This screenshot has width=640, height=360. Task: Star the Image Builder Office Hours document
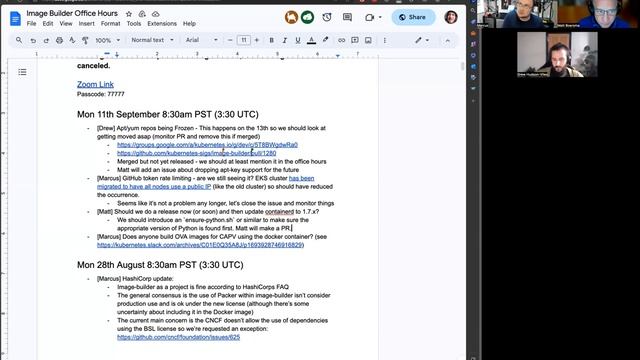tap(129, 14)
